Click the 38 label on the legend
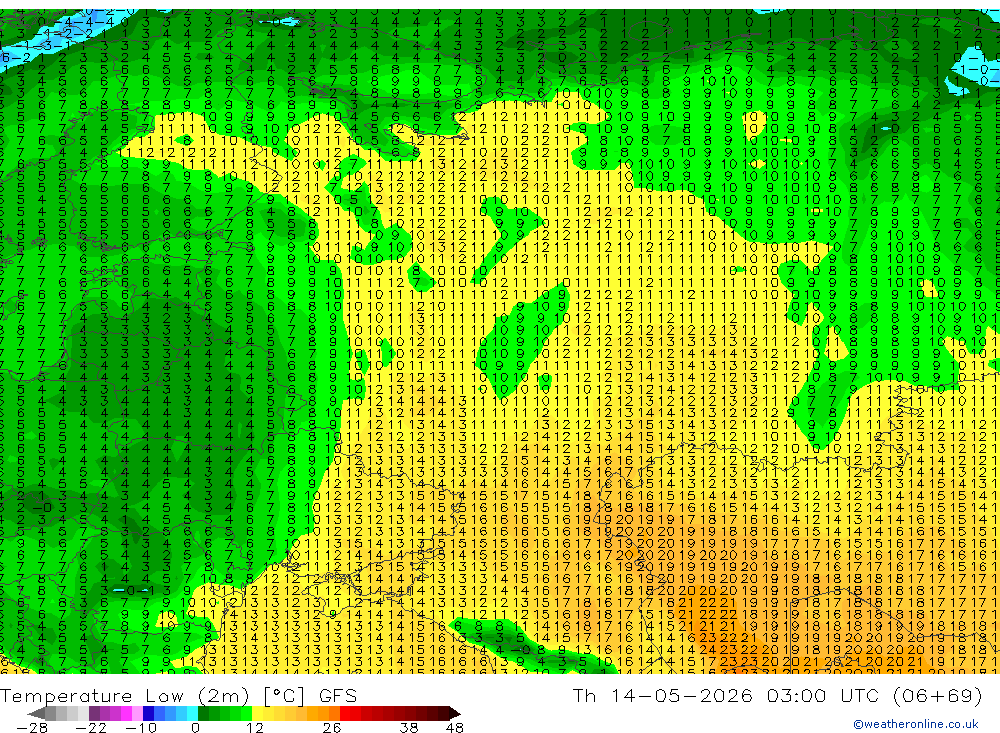1000x733 pixels. tap(409, 728)
